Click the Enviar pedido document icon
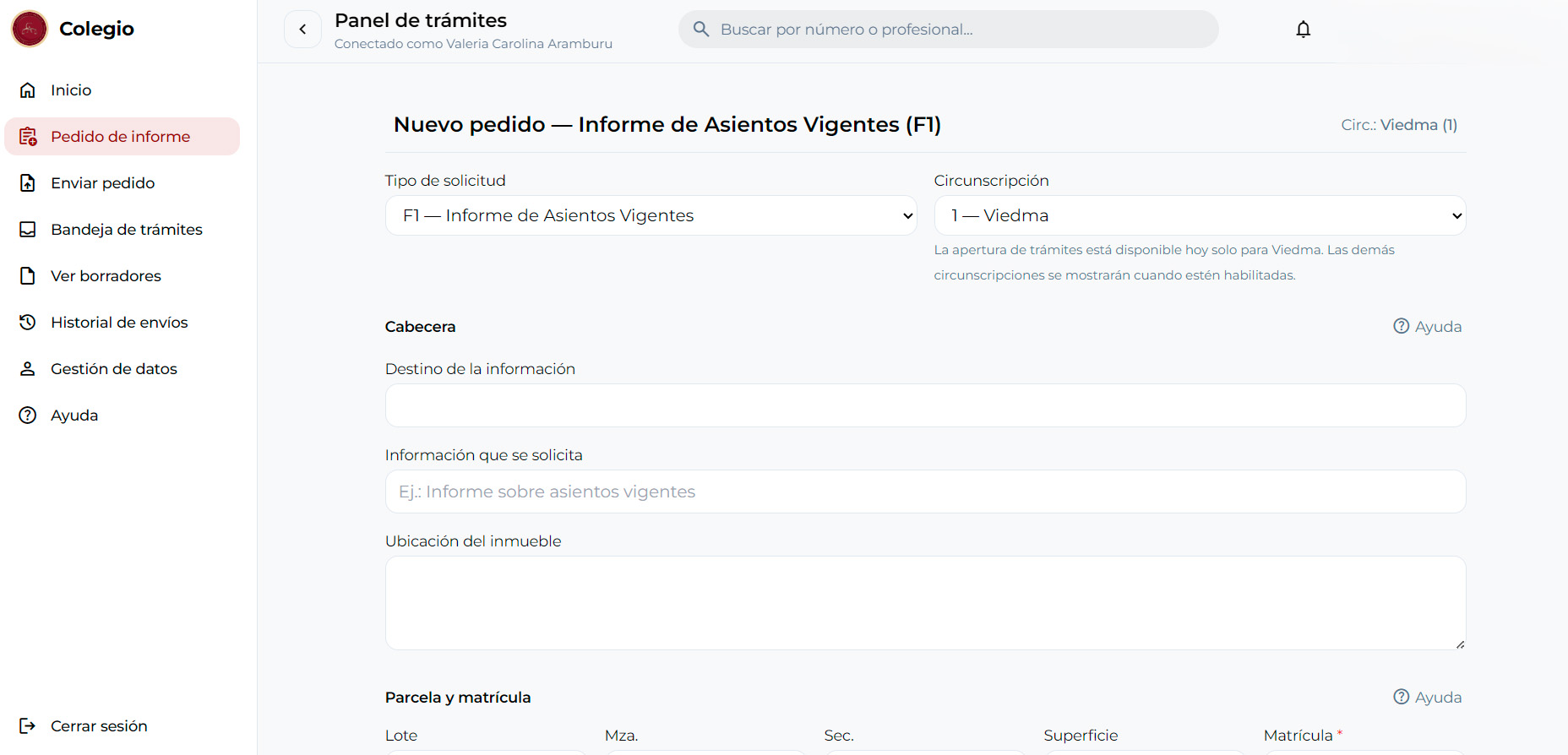The height and width of the screenshot is (755, 1568). click(x=28, y=183)
